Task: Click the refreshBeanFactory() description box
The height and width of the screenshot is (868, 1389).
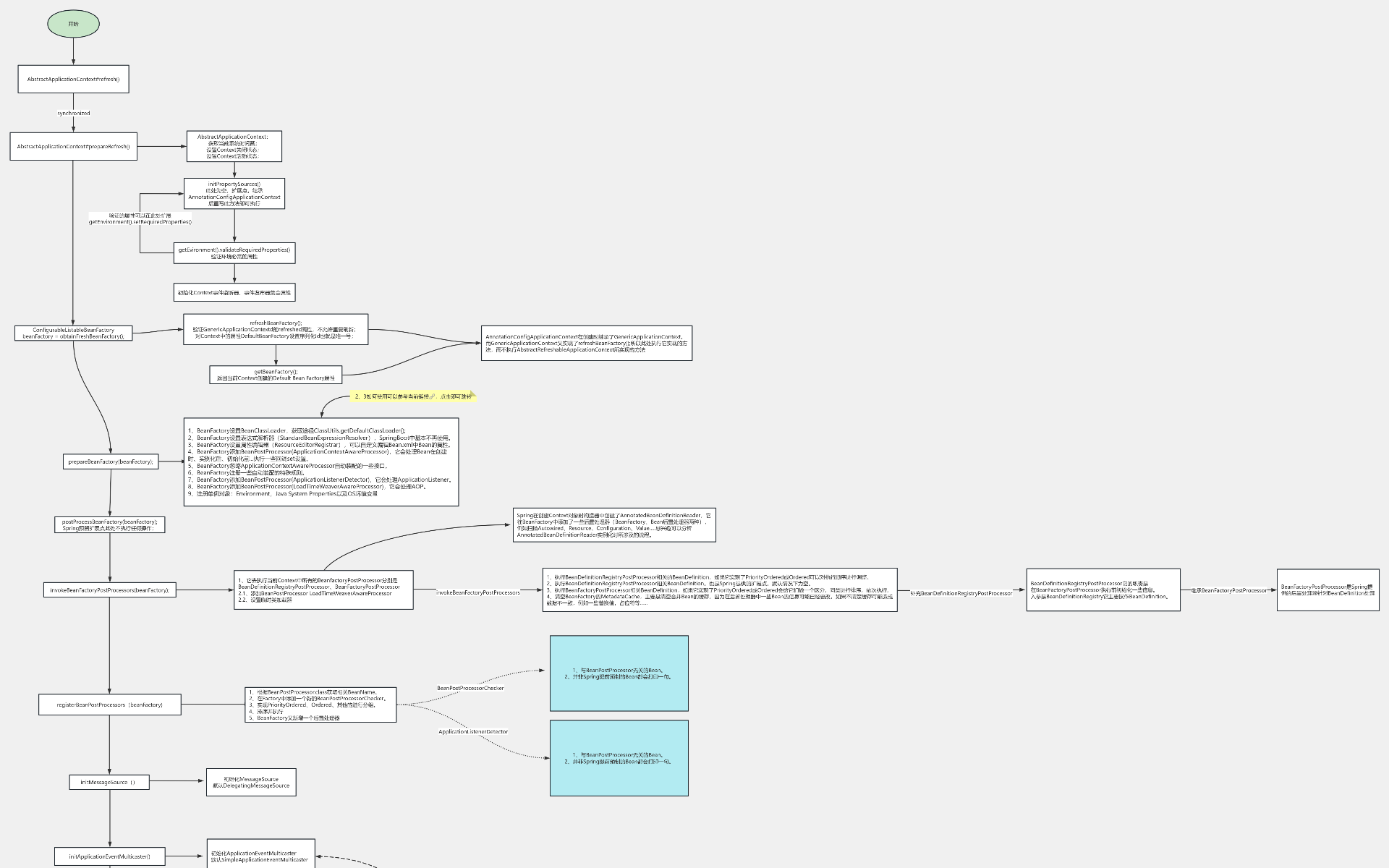Action: [276, 329]
